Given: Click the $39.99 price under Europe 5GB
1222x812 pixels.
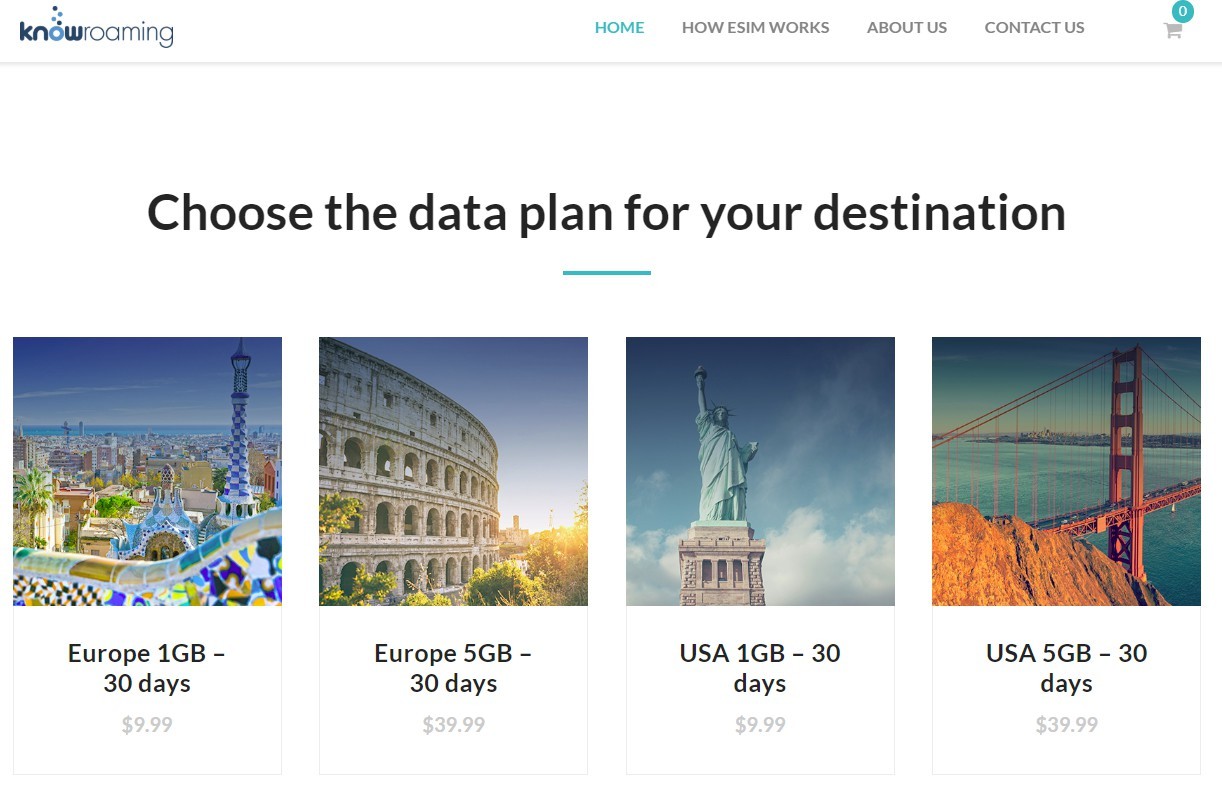Looking at the screenshot, I should pyautogui.click(x=453, y=725).
